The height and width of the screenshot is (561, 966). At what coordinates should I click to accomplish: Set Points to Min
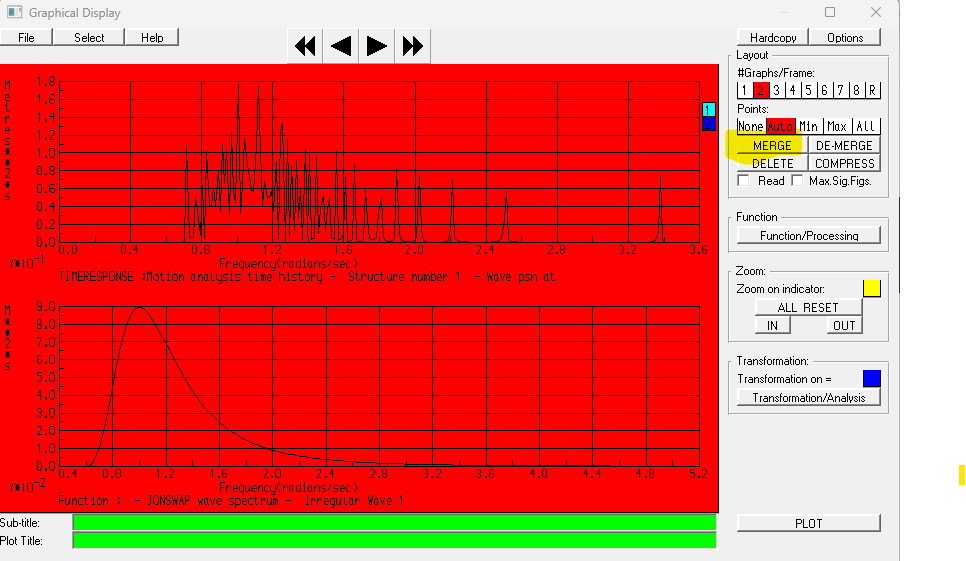coord(808,126)
